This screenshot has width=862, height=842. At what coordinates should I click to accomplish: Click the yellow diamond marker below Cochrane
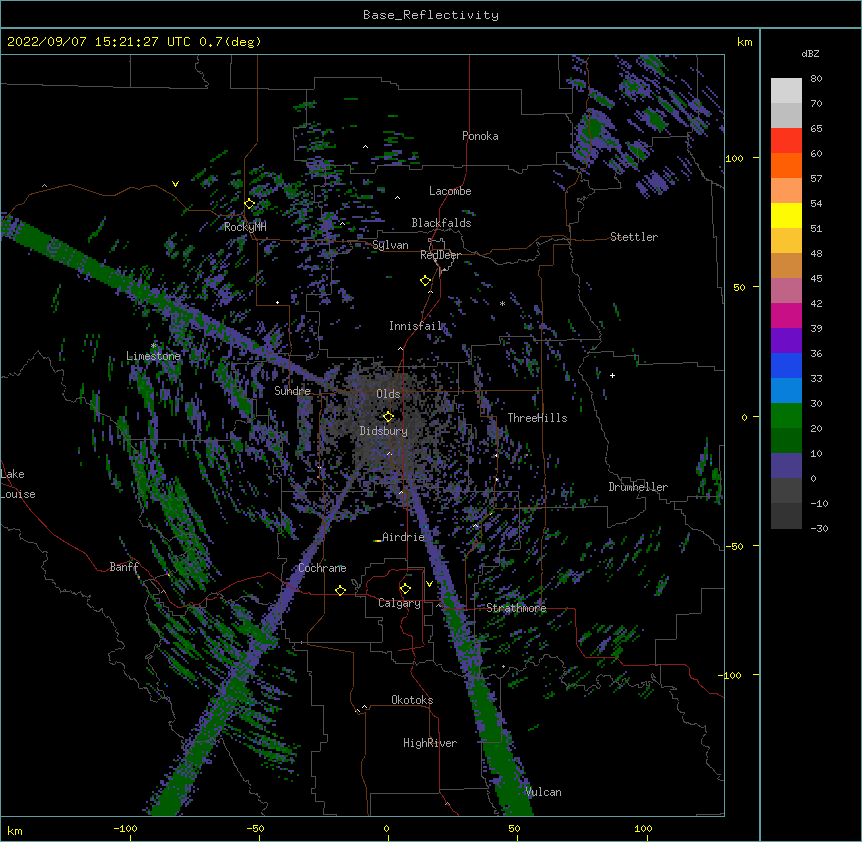coord(340,590)
